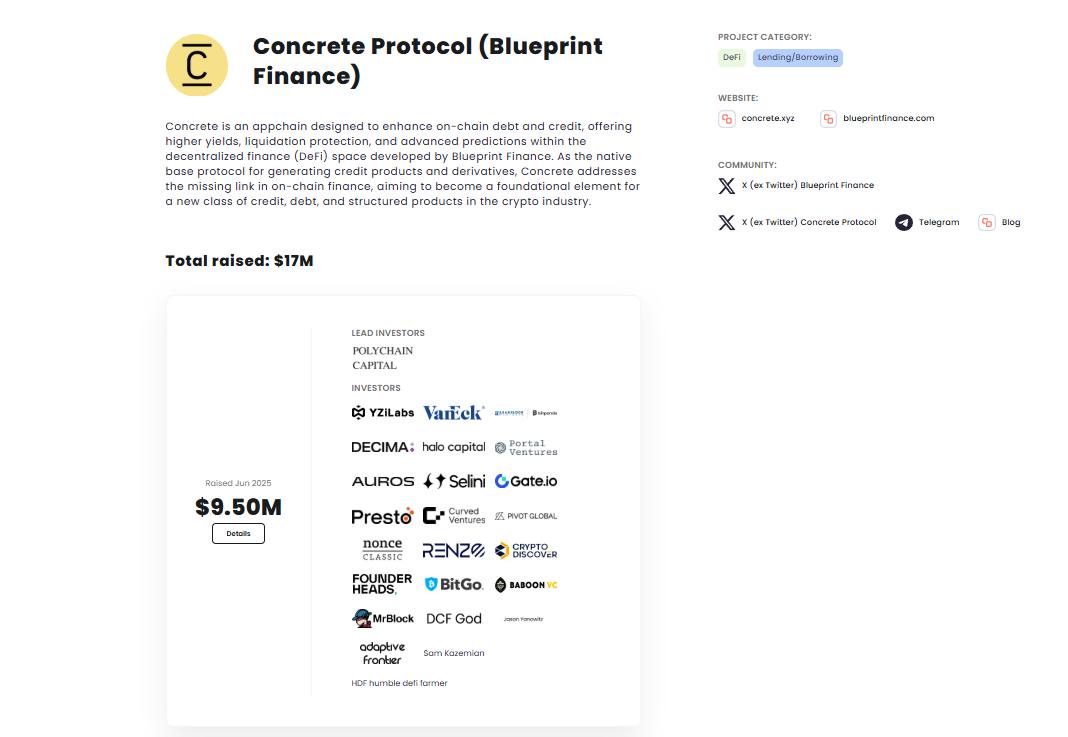Click the VanEck investor logo
The height and width of the screenshot is (737, 1068).
[453, 413]
